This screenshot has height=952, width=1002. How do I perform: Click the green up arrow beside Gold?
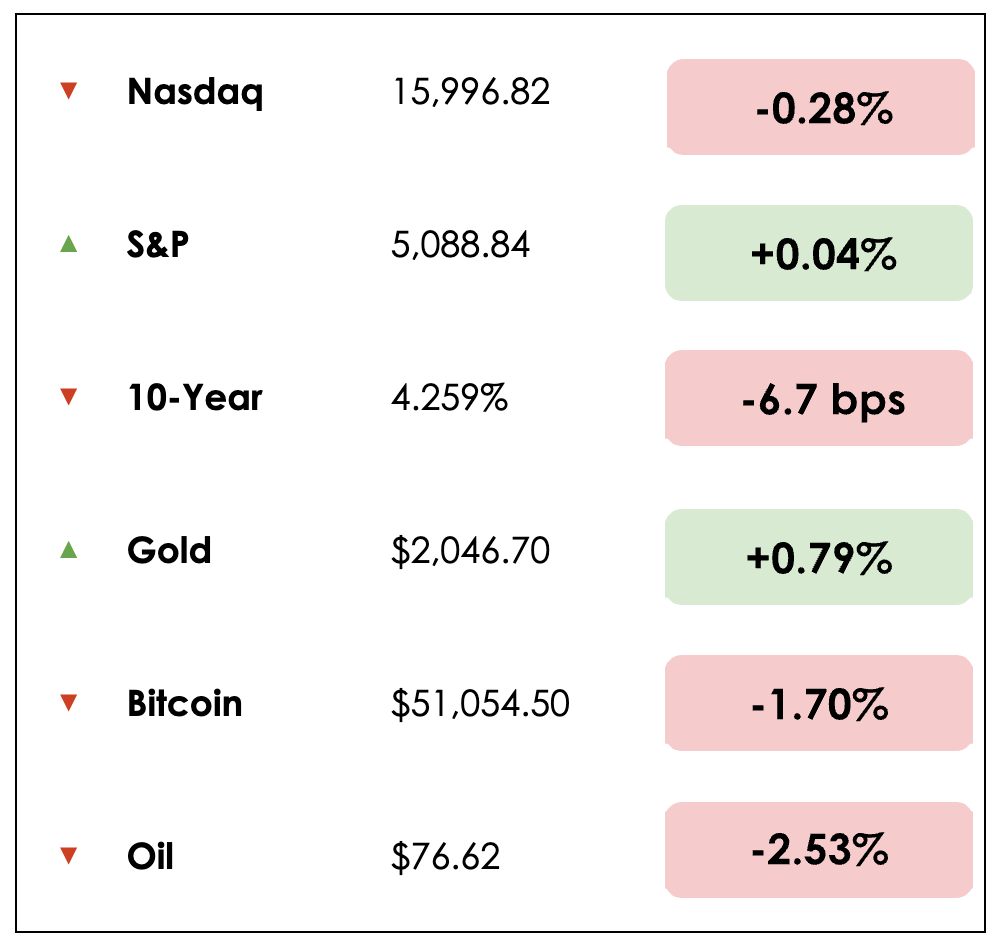(x=69, y=549)
